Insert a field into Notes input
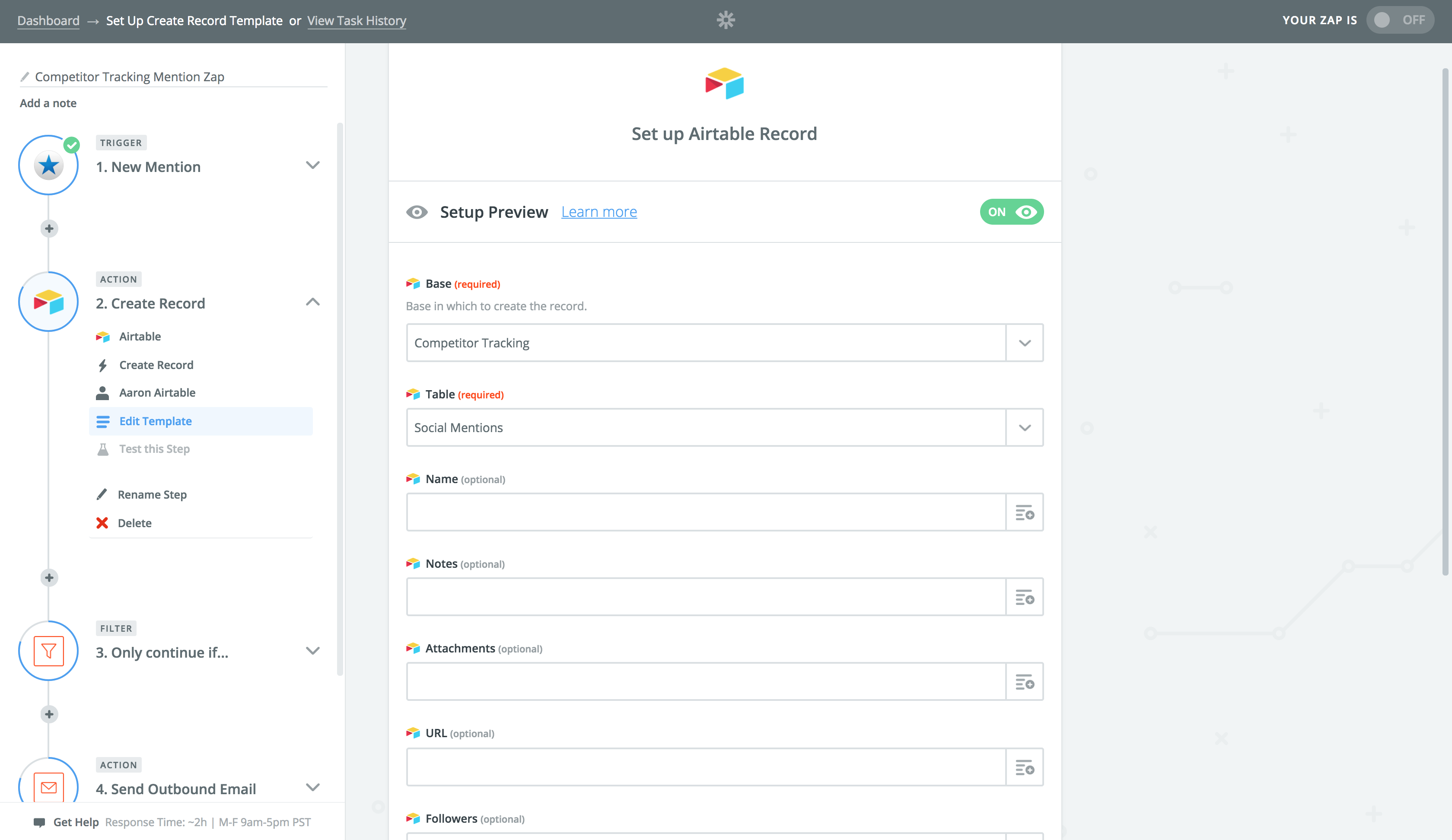 [1025, 597]
